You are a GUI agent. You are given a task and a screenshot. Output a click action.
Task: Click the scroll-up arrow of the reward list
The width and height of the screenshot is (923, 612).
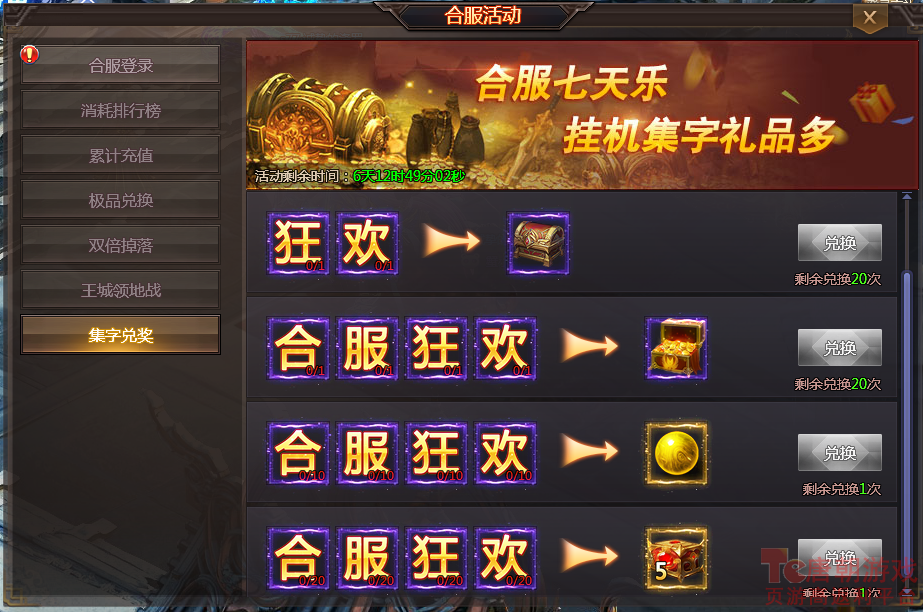click(907, 196)
